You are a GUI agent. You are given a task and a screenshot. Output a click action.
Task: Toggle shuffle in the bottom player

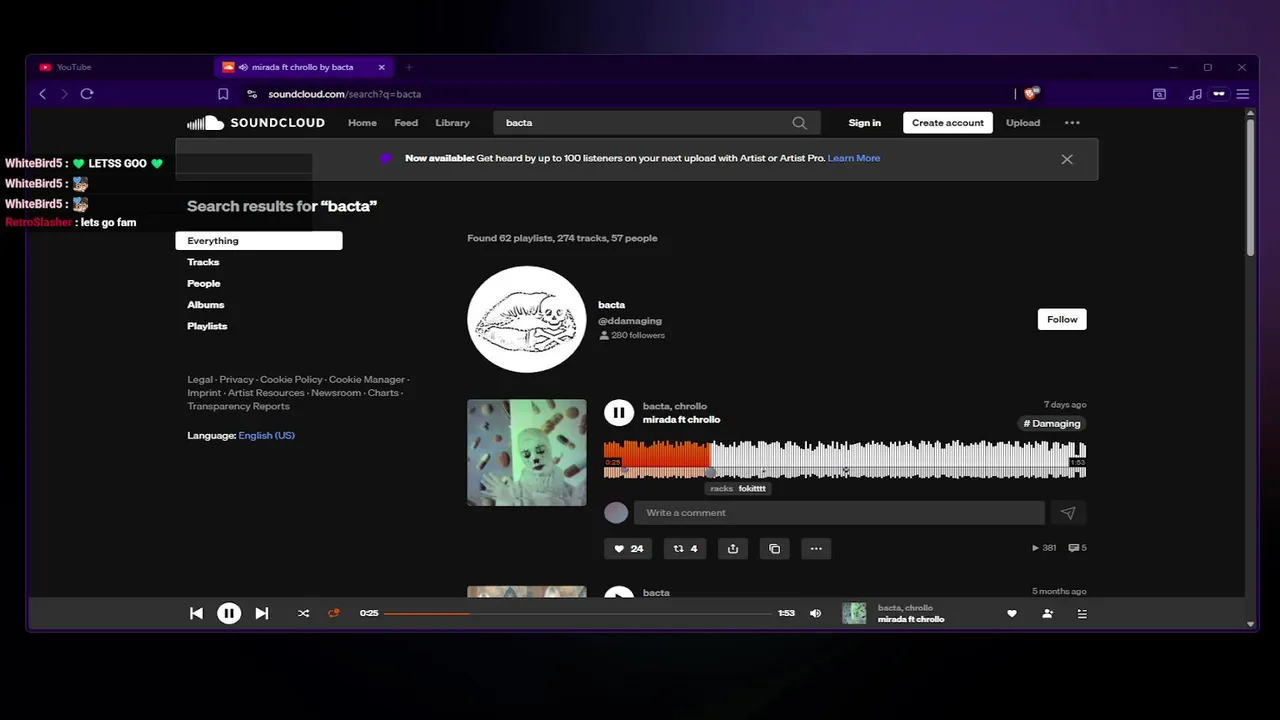303,613
